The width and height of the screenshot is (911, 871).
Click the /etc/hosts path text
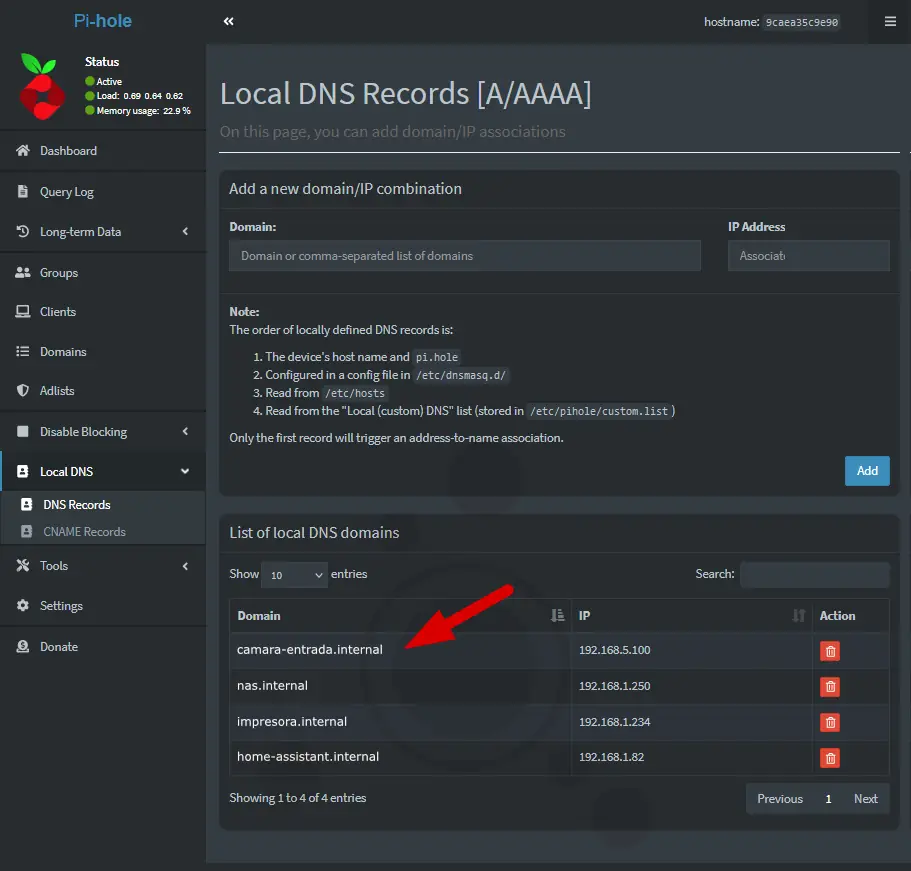point(355,393)
